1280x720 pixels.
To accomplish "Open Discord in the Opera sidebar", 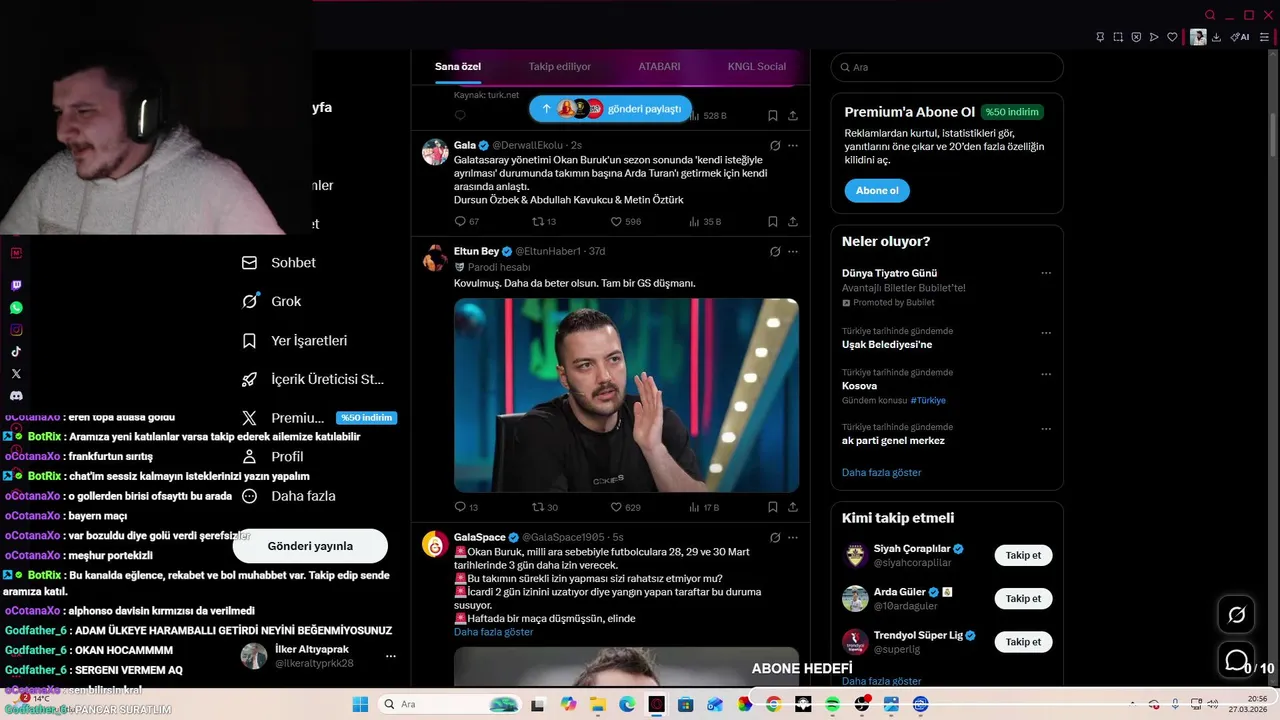I will point(16,396).
